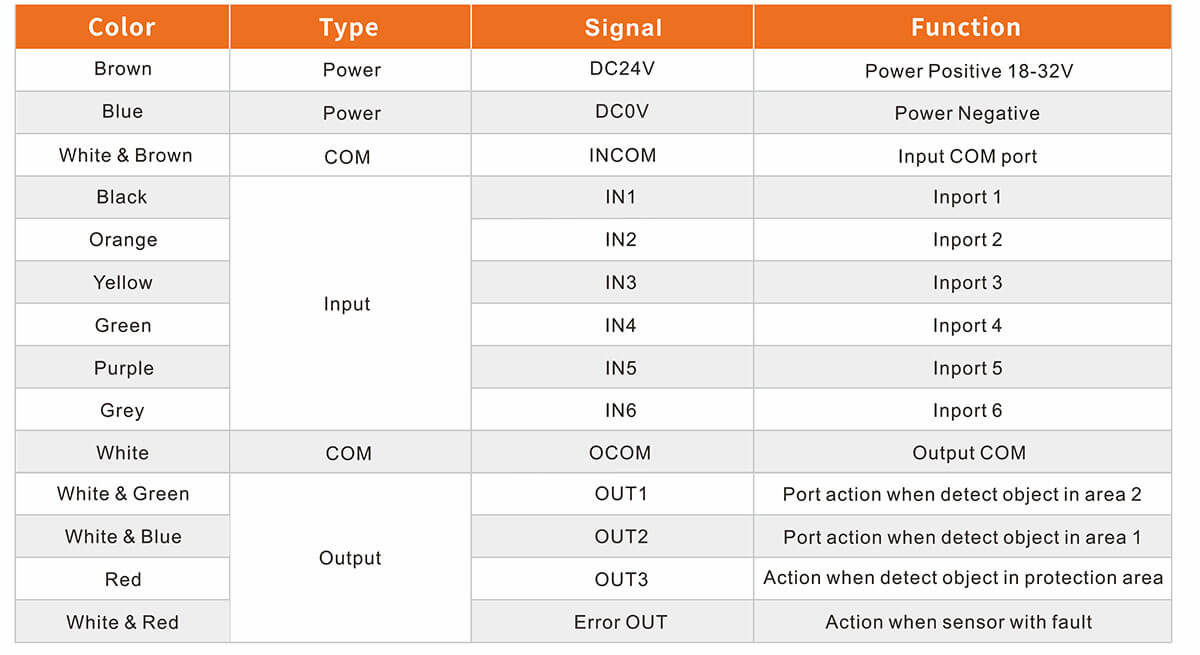Select the White & Green color cell

pos(123,494)
